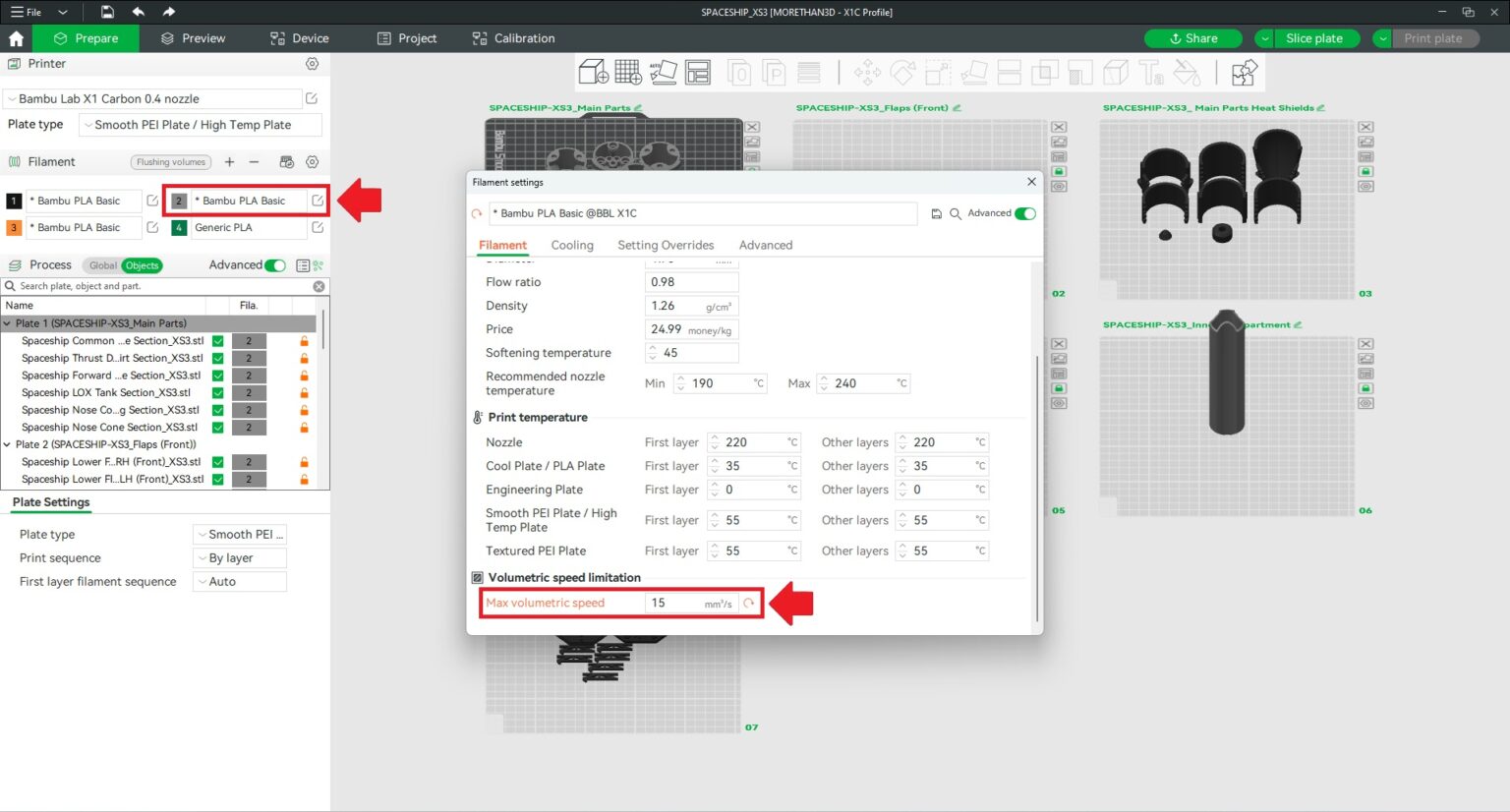Open the arrange objects layout tool
Screen dimensions: 1510x812
[x=698, y=72]
